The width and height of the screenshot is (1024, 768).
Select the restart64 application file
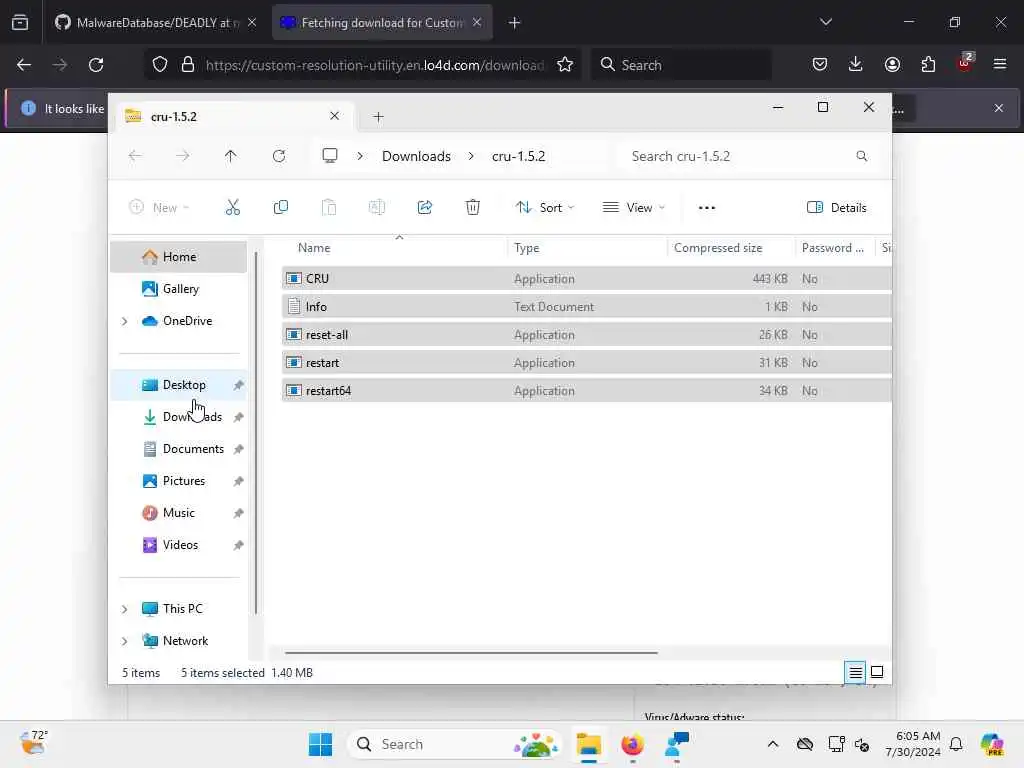586,391
